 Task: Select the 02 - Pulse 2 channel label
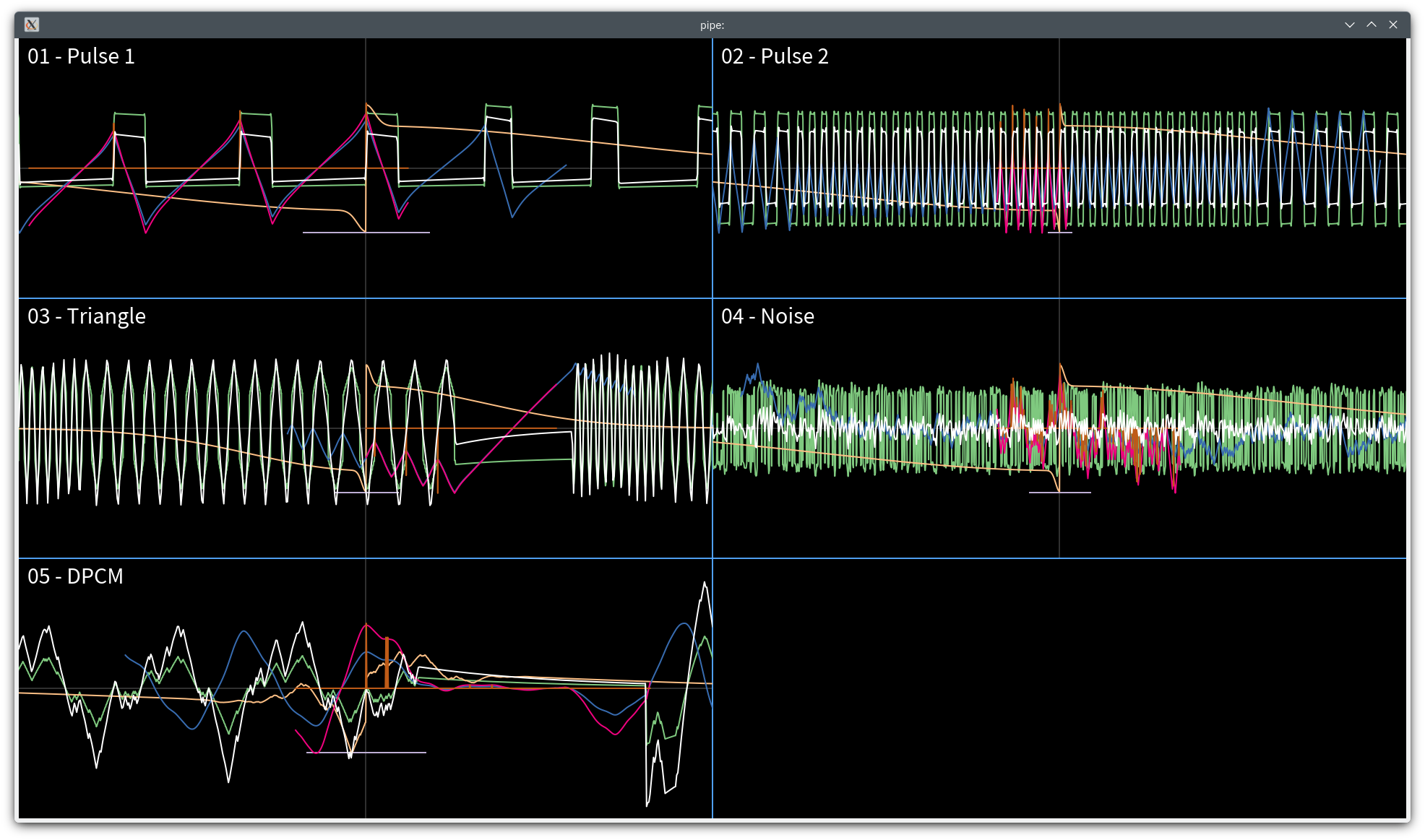pos(775,56)
